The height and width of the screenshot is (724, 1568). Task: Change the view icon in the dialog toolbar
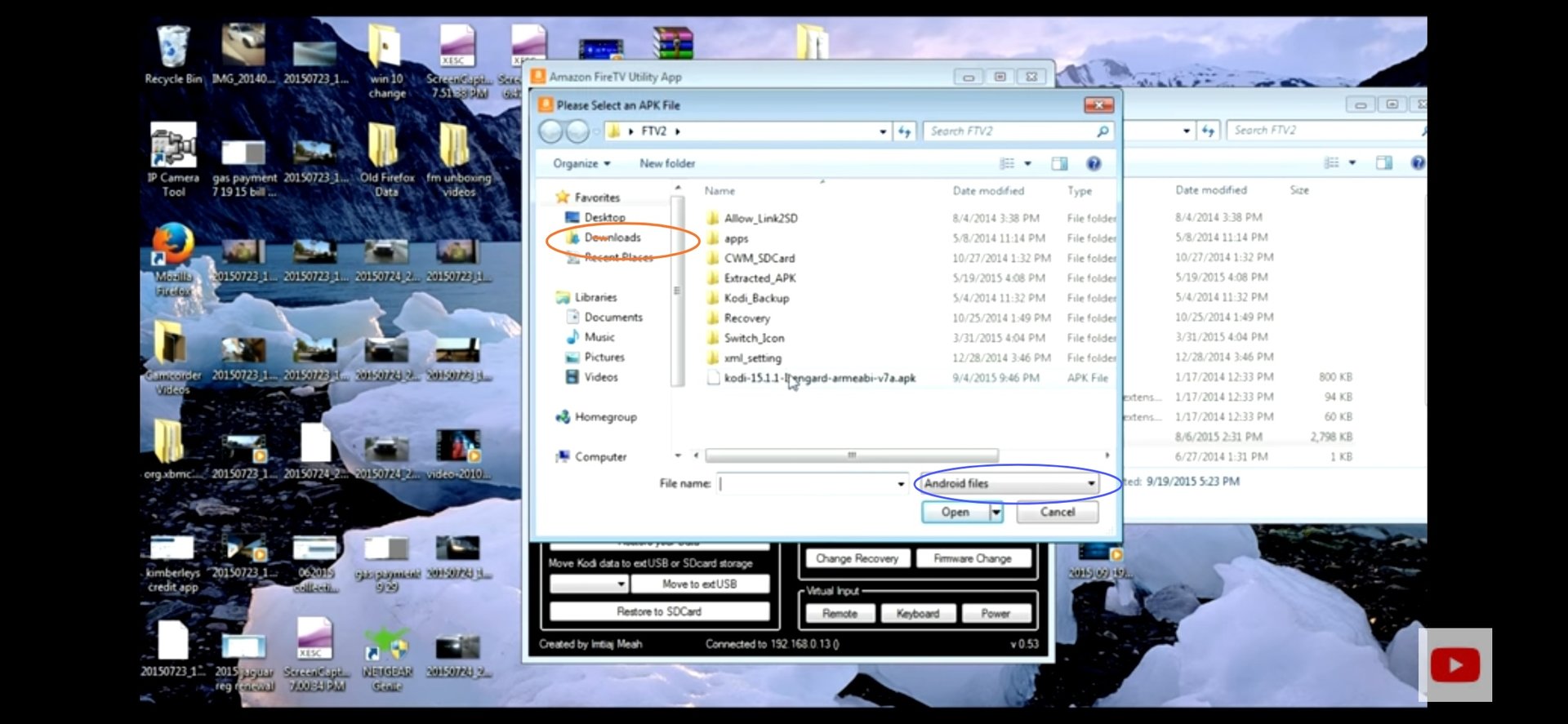point(1007,163)
